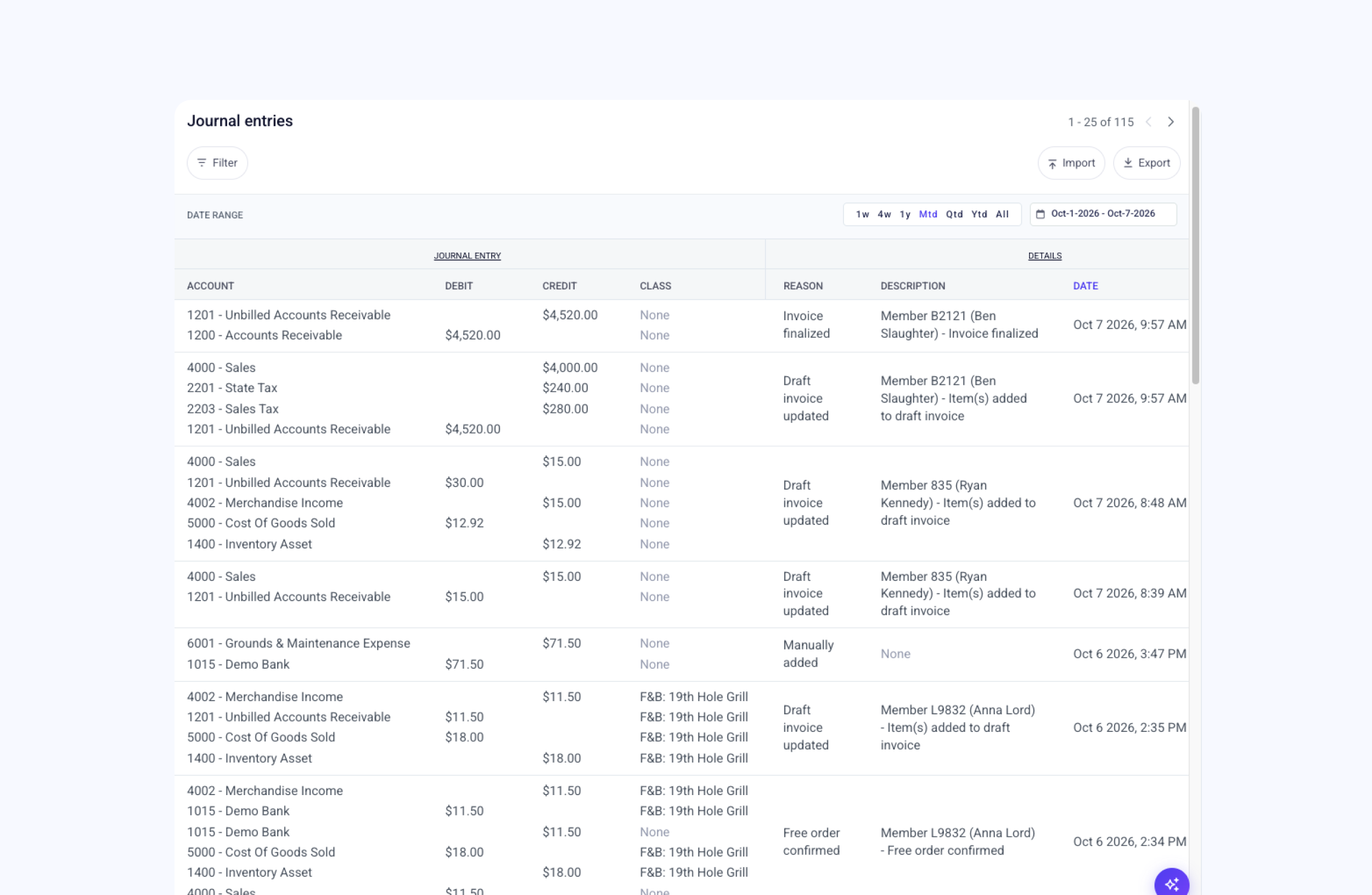The width and height of the screenshot is (1372, 895).
Task: Select the Qtd date range
Action: coord(954,215)
